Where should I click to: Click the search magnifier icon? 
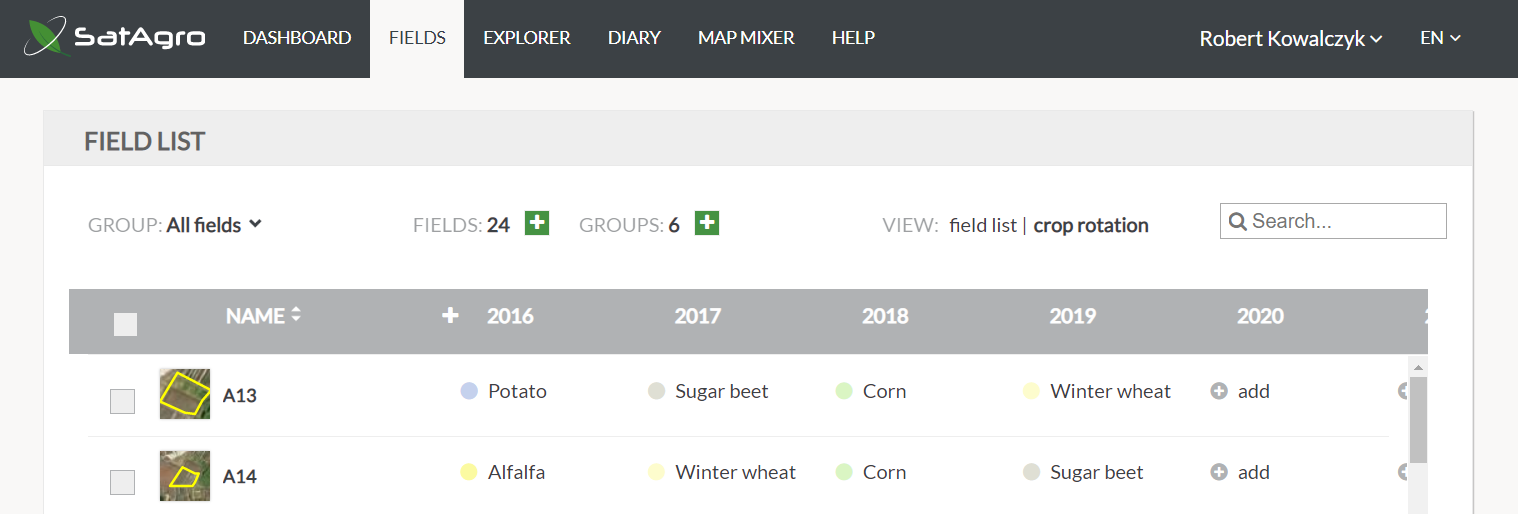tap(1237, 221)
